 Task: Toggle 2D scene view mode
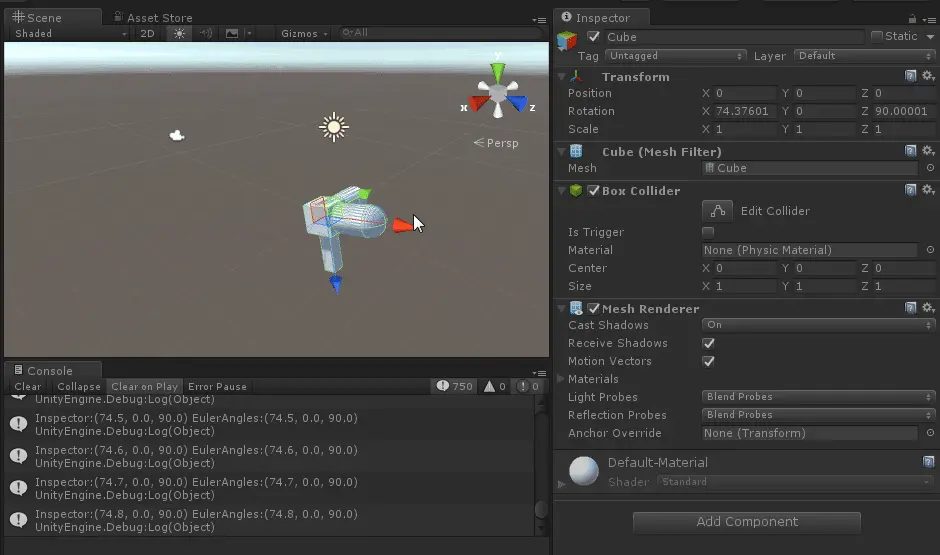tap(147, 34)
